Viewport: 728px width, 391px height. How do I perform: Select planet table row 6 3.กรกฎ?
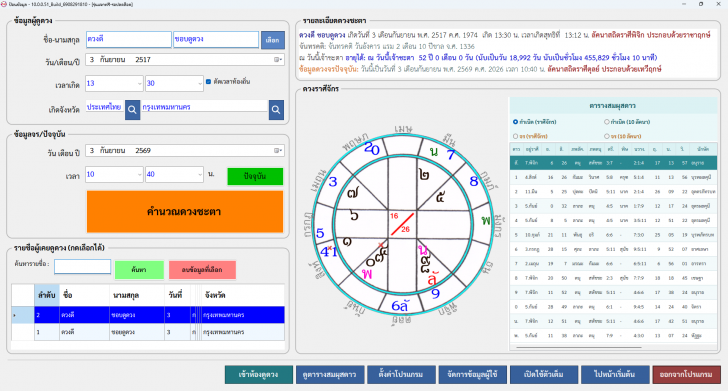pyautogui.click(x=613, y=249)
